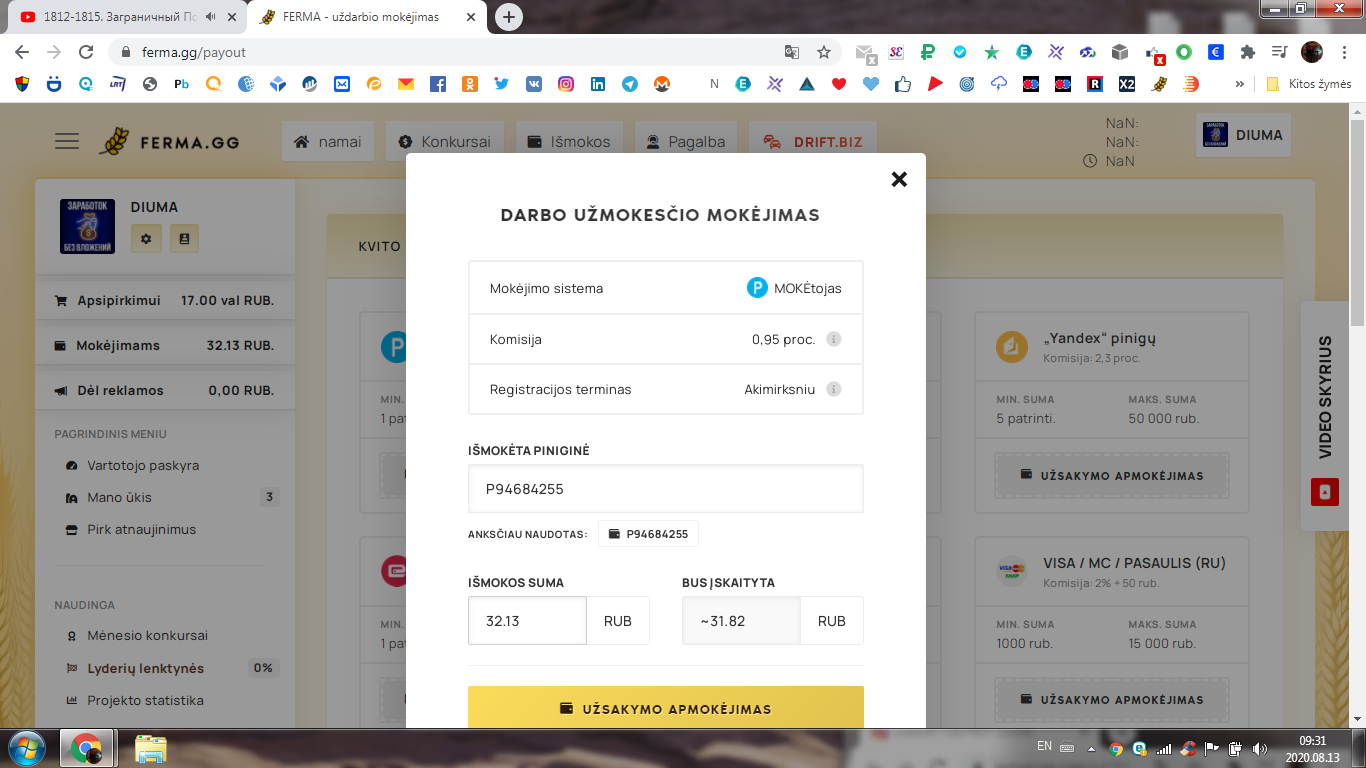Image resolution: width=1366 pixels, height=768 pixels.
Task: Expand the hidden bookmarks overflow chevron
Action: [x=1240, y=84]
